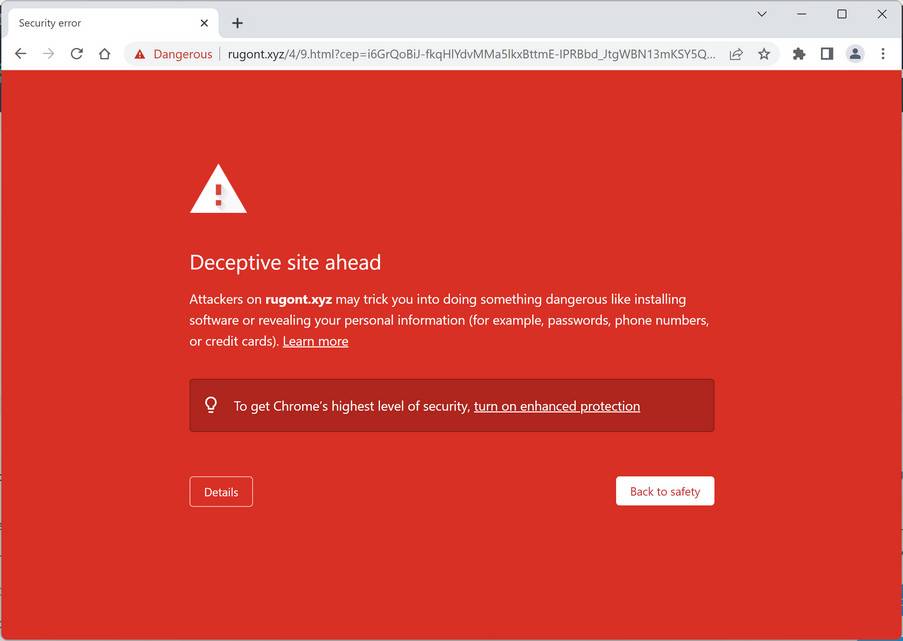Click the address bar URL
Screen dimensions: 903x641
tap(472, 54)
